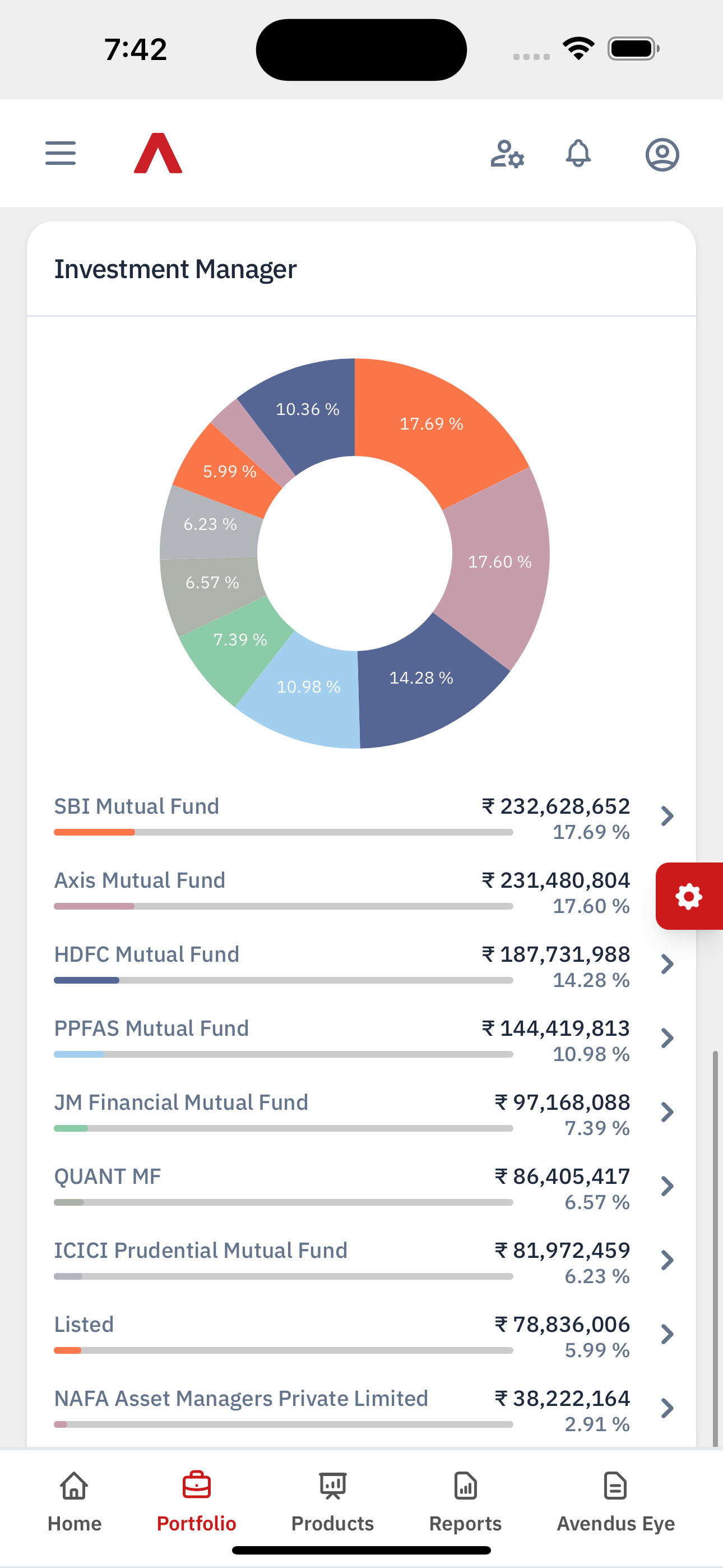Select Portfolio tab label
Image resolution: width=723 pixels, height=1568 pixels.
pyautogui.click(x=197, y=1524)
